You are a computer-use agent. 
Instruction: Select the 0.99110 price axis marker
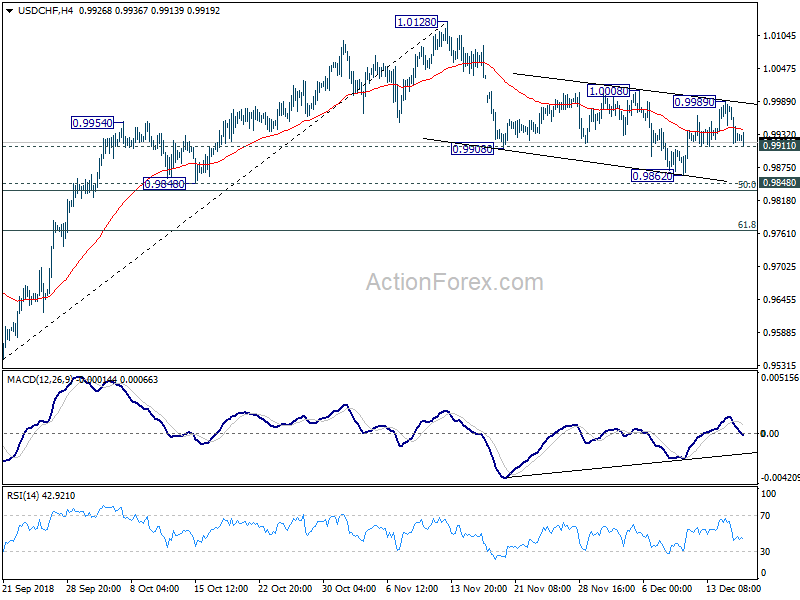(x=779, y=146)
